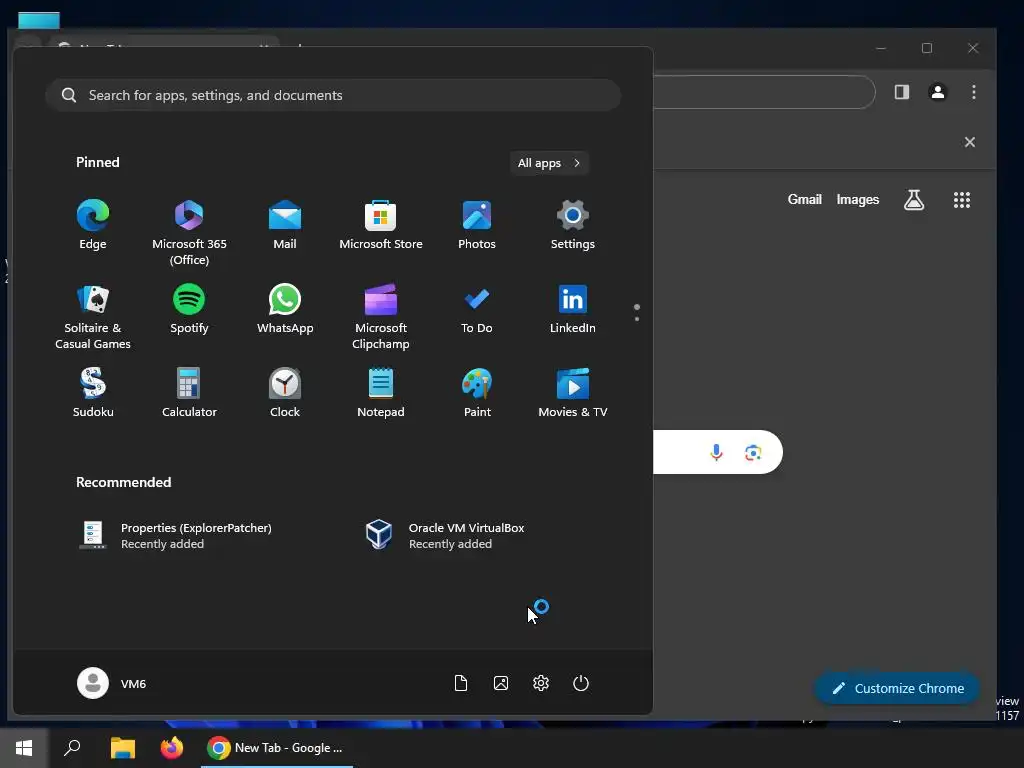
Task: Open the LinkedIn app
Action: (x=572, y=309)
